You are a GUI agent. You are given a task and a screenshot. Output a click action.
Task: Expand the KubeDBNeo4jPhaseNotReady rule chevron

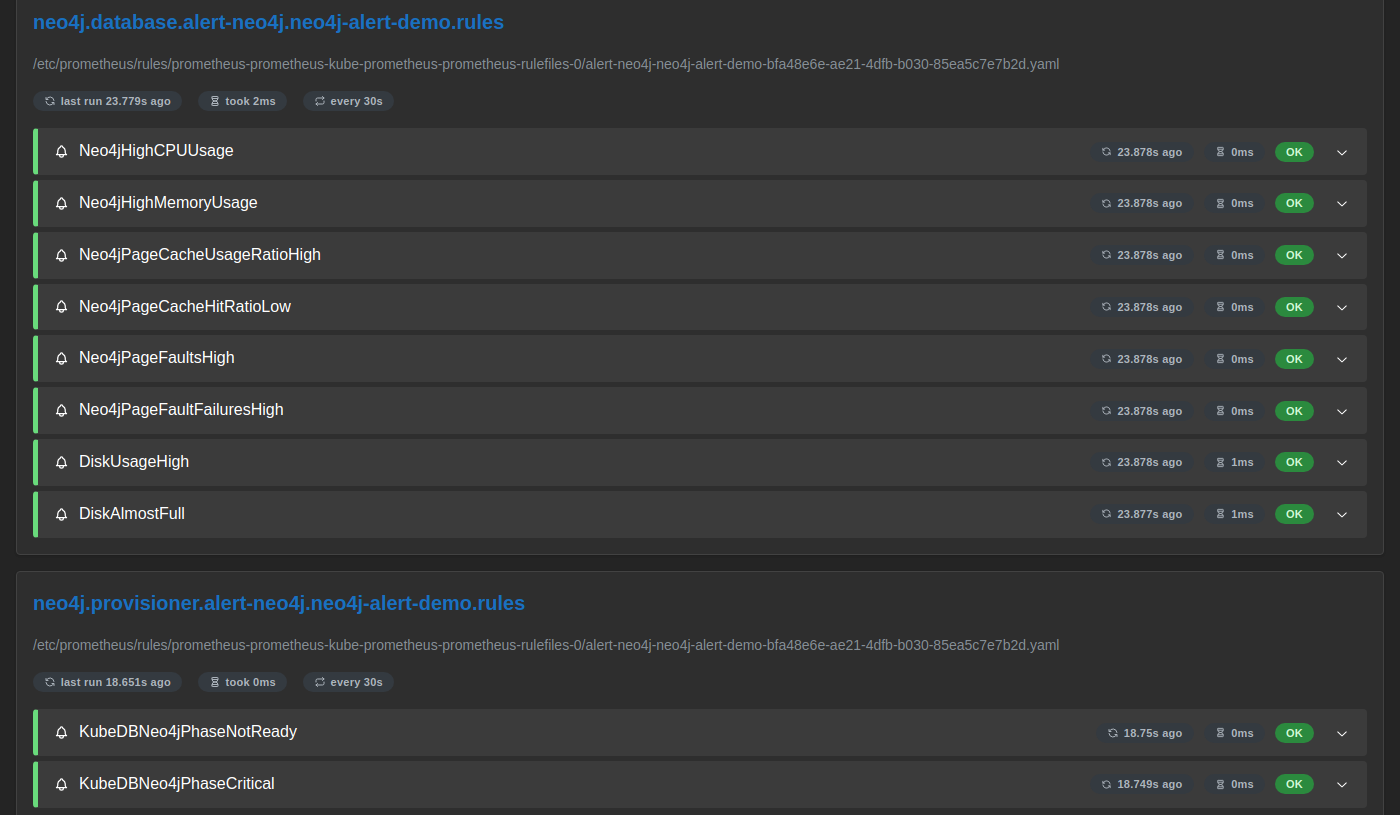pos(1342,733)
